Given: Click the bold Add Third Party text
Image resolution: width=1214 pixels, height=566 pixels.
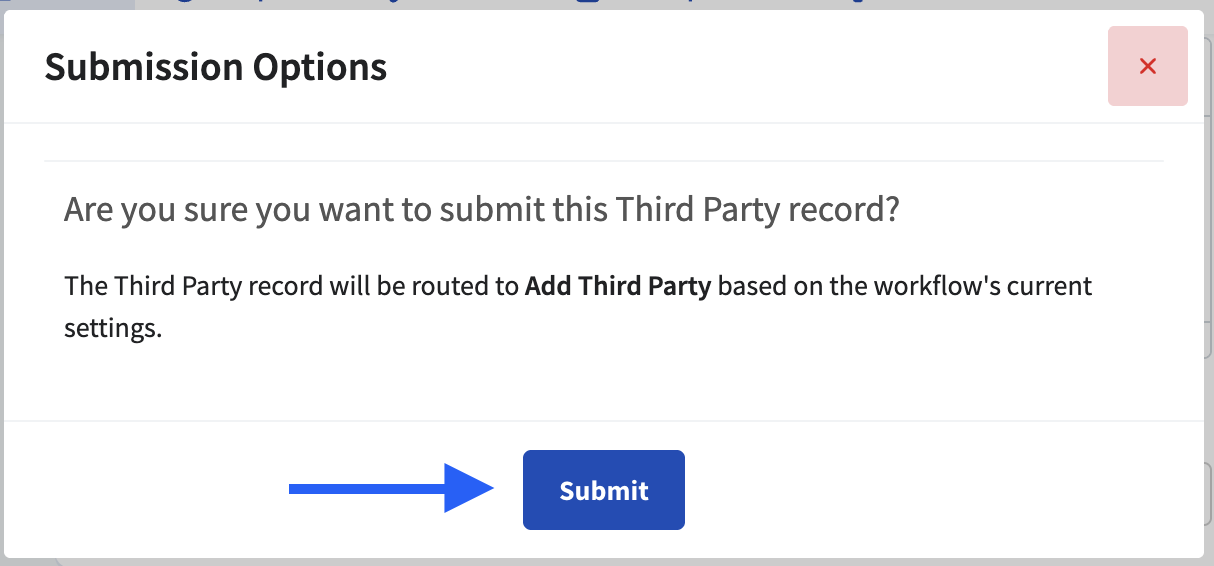Looking at the screenshot, I should (x=617, y=286).
